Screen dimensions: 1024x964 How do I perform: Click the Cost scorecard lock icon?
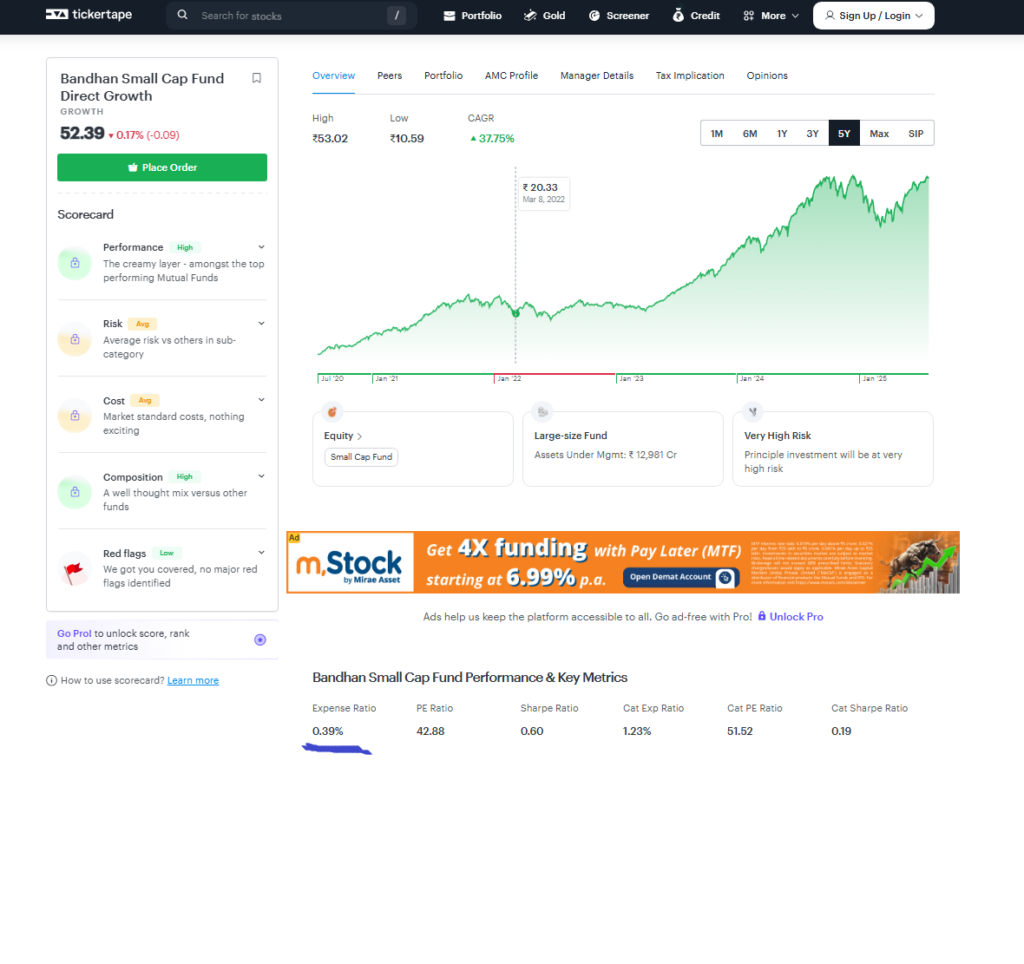point(74,415)
